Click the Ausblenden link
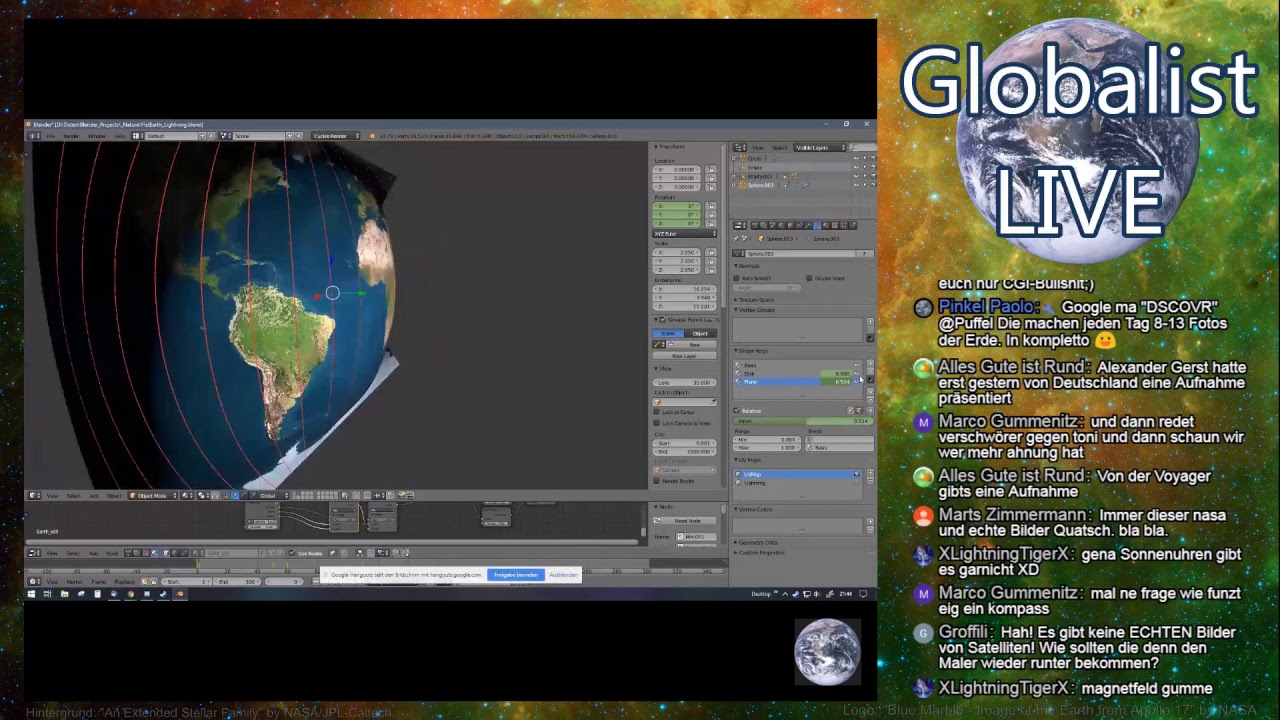Viewport: 1280px width, 720px height. pyautogui.click(x=563, y=575)
